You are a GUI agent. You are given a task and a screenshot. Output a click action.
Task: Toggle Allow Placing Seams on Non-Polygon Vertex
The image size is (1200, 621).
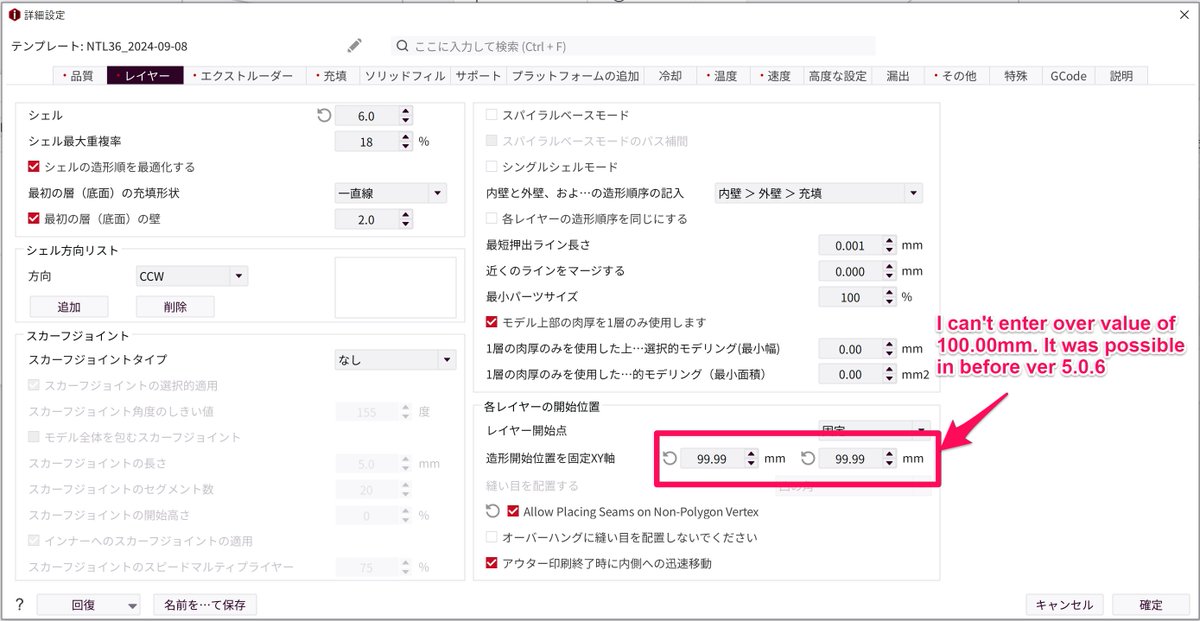tap(514, 511)
